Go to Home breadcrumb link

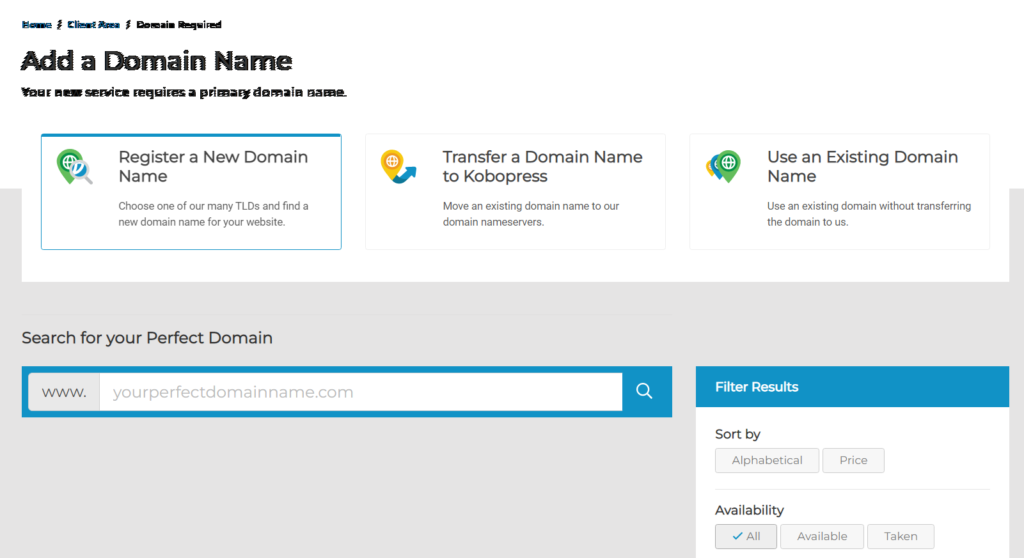pyautogui.click(x=36, y=24)
